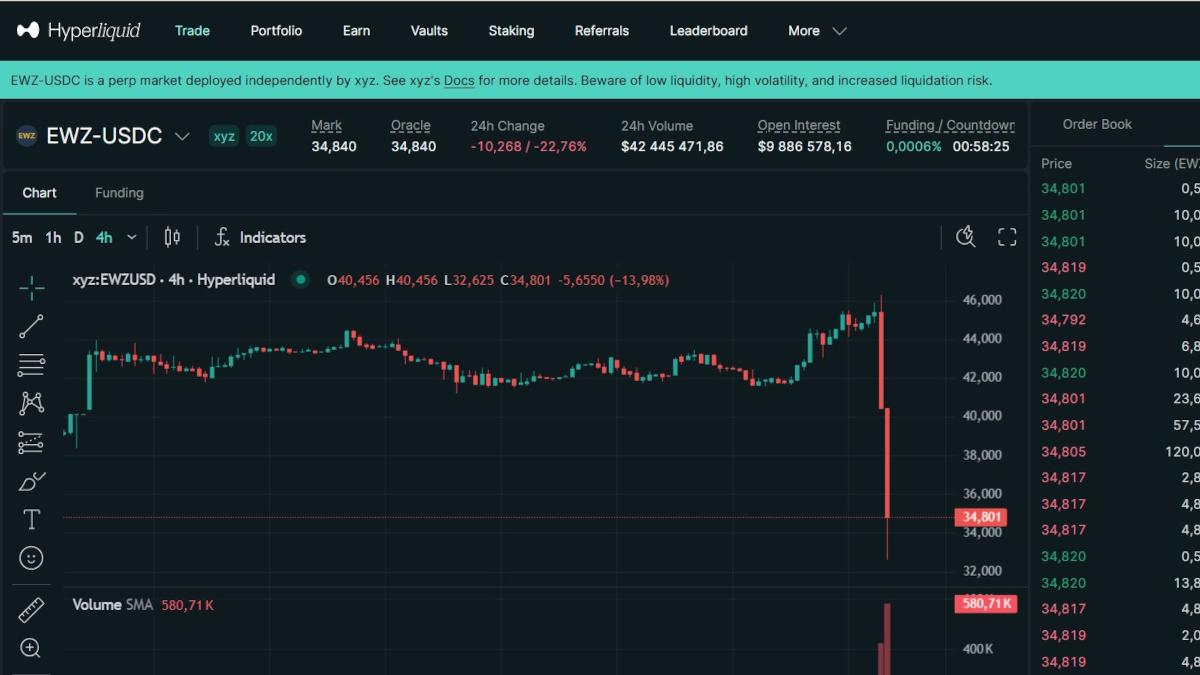The height and width of the screenshot is (675, 1200).
Task: Select the ruler measure tool
Action: click(x=32, y=609)
